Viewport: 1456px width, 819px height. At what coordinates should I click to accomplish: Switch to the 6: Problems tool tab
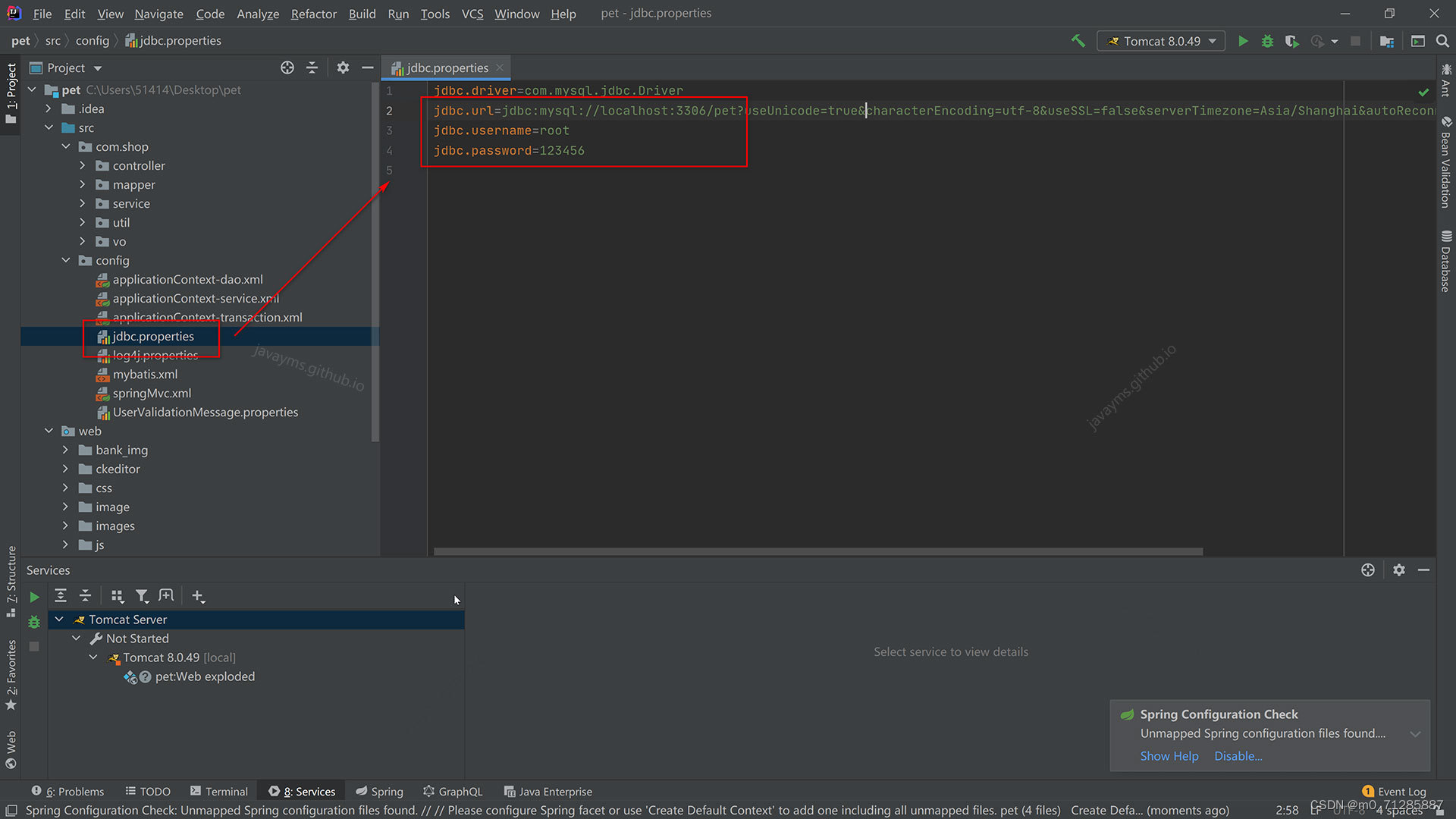tap(67, 791)
